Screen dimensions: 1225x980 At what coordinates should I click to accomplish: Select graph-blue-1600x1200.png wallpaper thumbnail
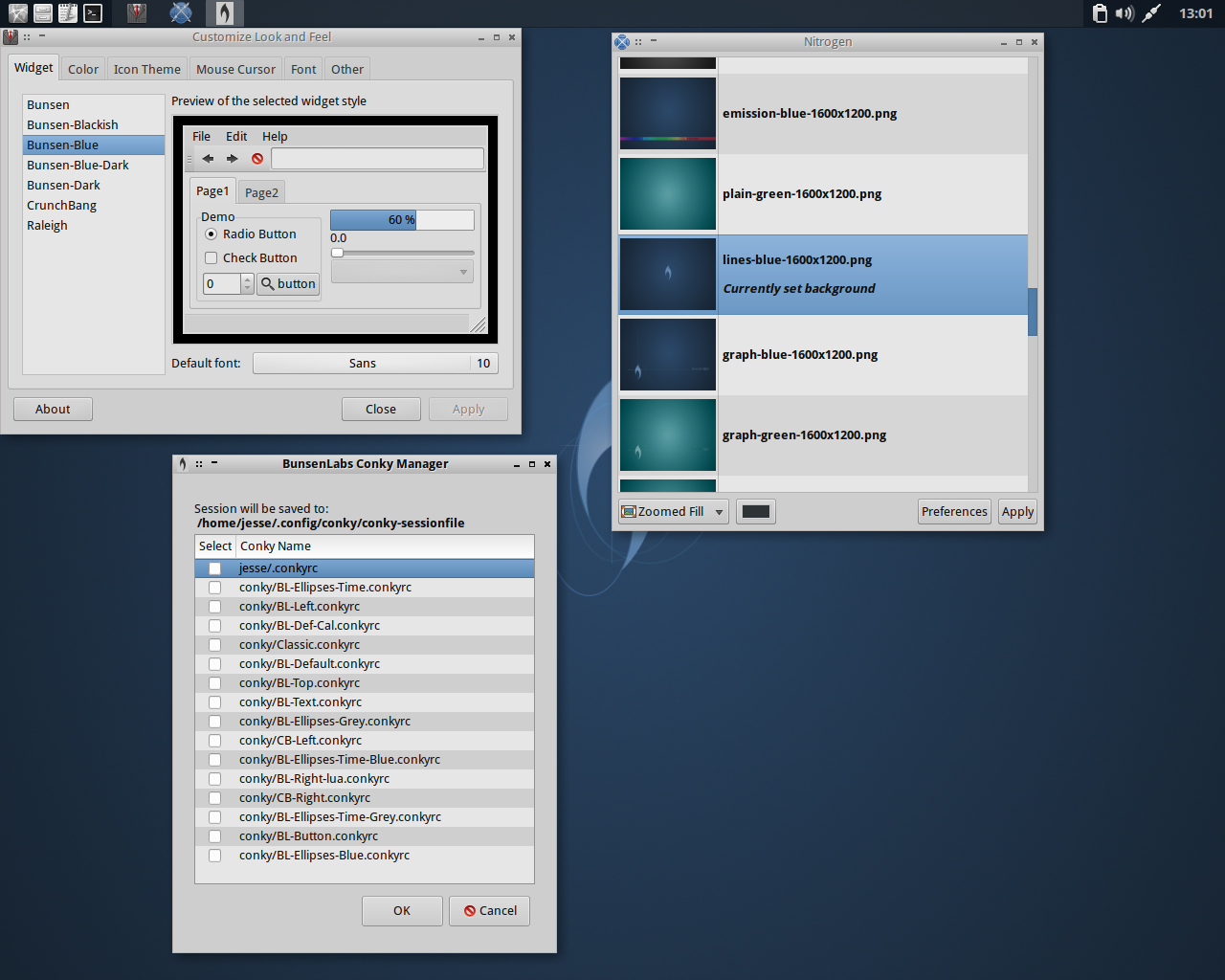pos(668,355)
